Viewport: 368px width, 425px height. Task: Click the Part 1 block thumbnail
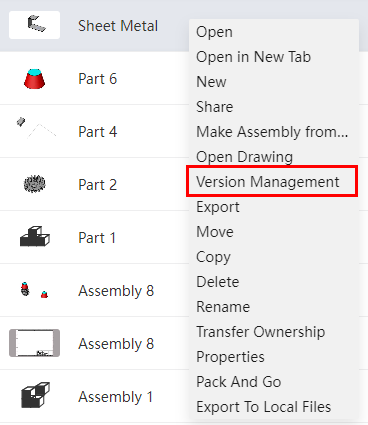point(35,237)
